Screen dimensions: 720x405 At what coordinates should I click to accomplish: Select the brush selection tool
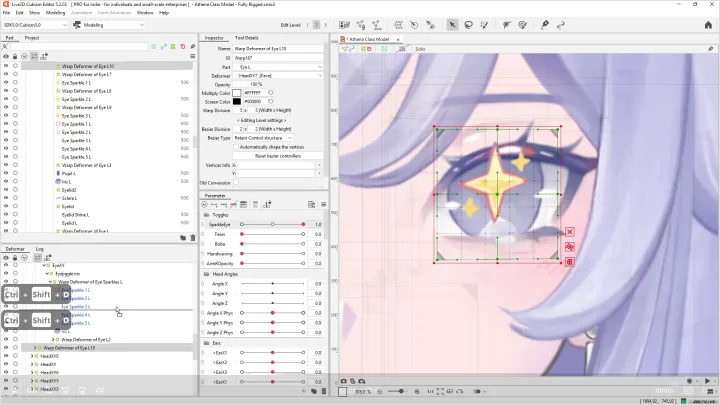coord(484,25)
